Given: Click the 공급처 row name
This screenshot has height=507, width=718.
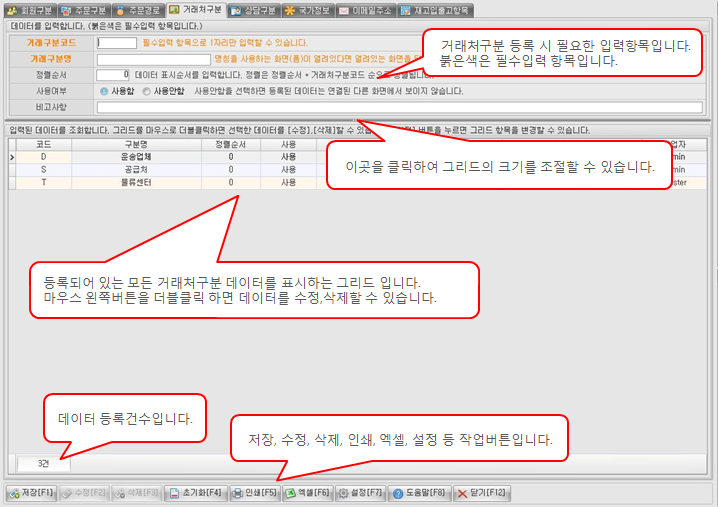Looking at the screenshot, I should pyautogui.click(x=136, y=170).
